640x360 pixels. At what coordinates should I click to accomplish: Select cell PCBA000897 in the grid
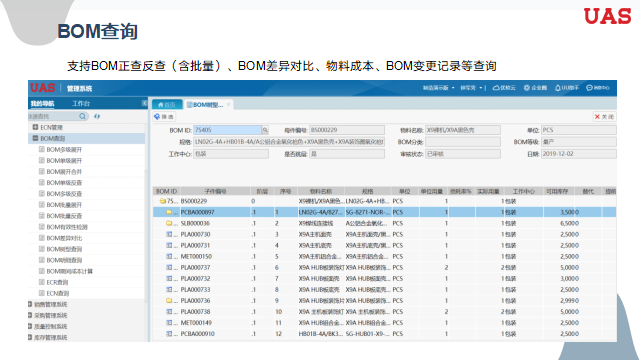point(198,212)
